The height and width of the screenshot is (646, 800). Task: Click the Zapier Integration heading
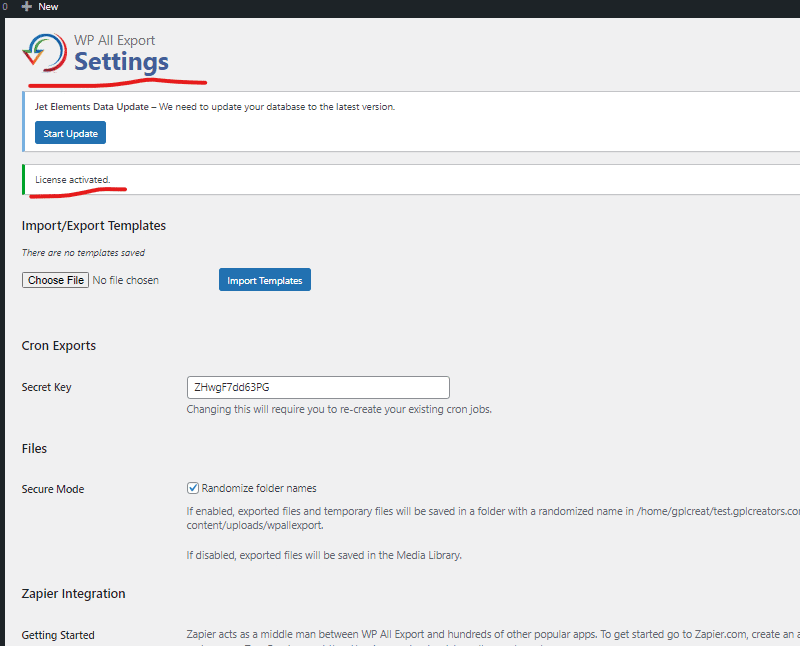coord(73,593)
